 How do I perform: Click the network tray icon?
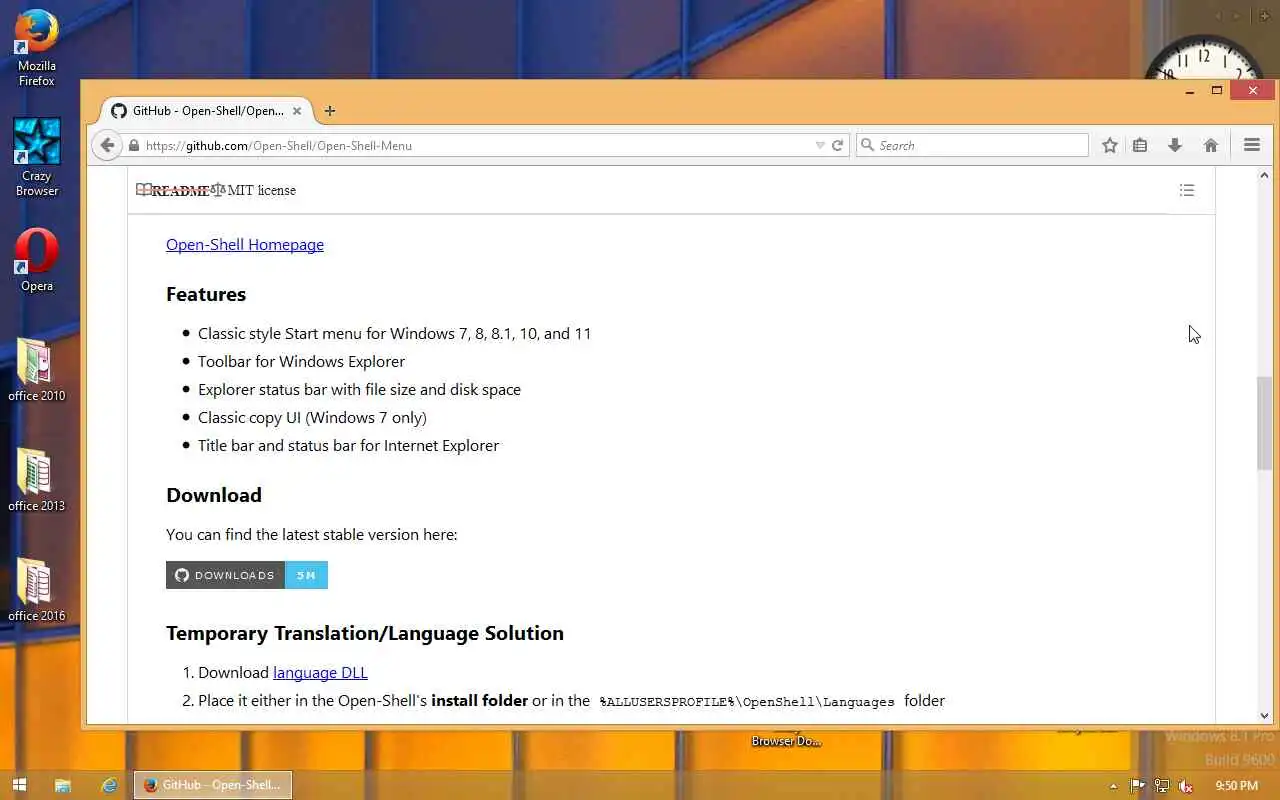point(1161,786)
